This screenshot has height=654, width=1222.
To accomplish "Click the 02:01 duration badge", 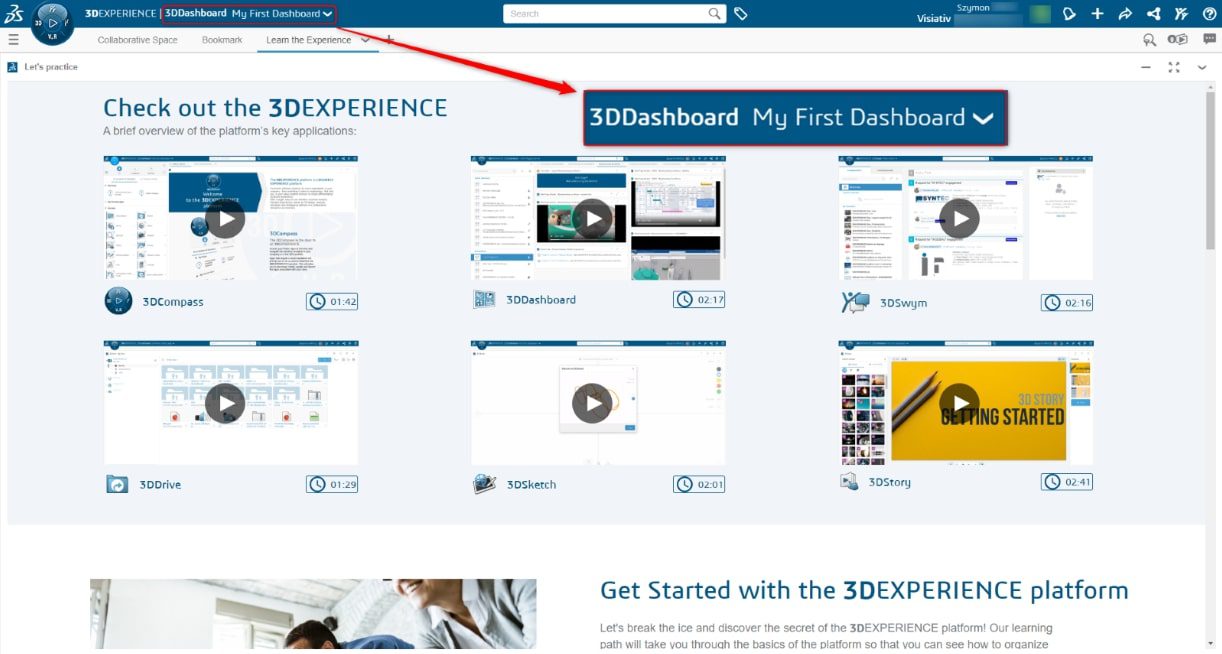I will [x=699, y=484].
